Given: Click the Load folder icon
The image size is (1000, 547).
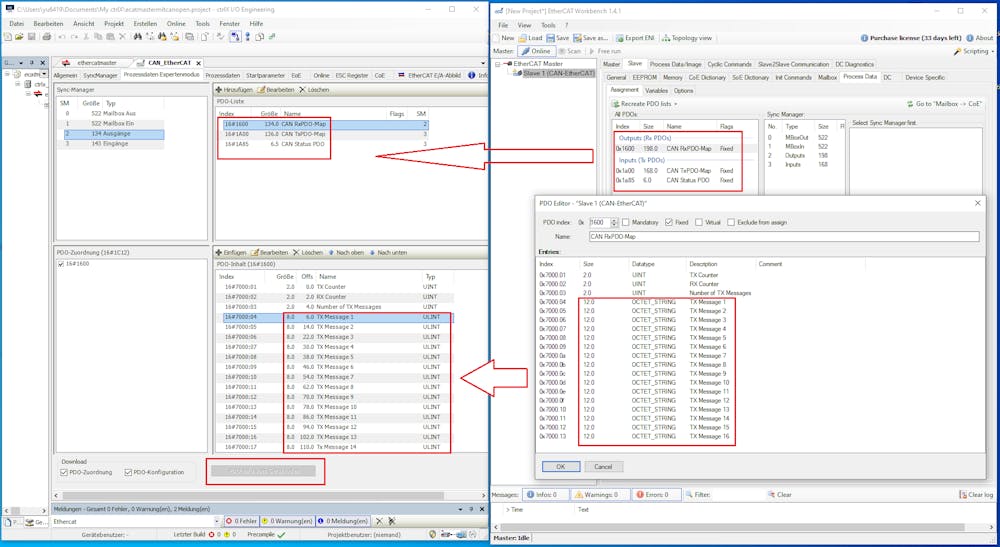Looking at the screenshot, I should pyautogui.click(x=521, y=38).
